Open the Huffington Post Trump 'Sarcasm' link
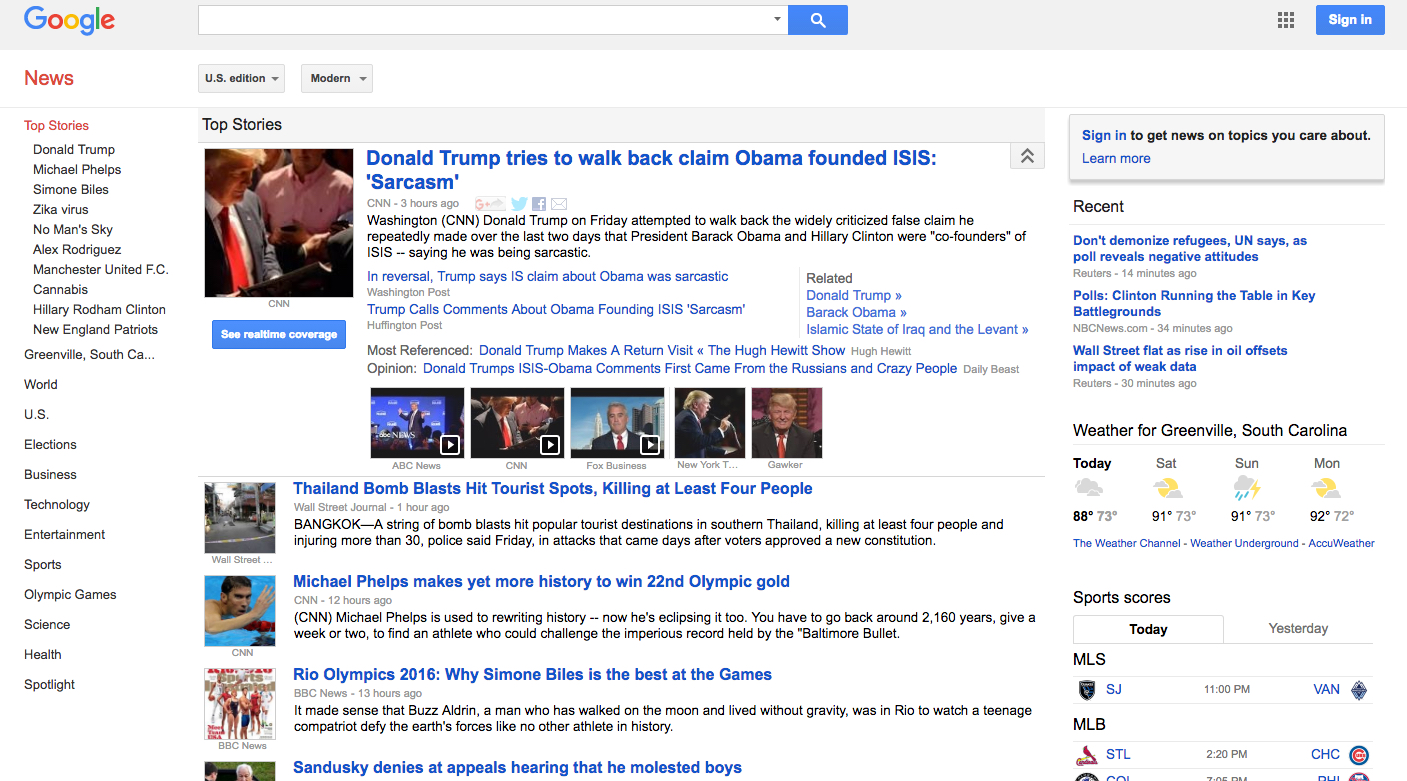This screenshot has height=781, width=1407. [556, 309]
